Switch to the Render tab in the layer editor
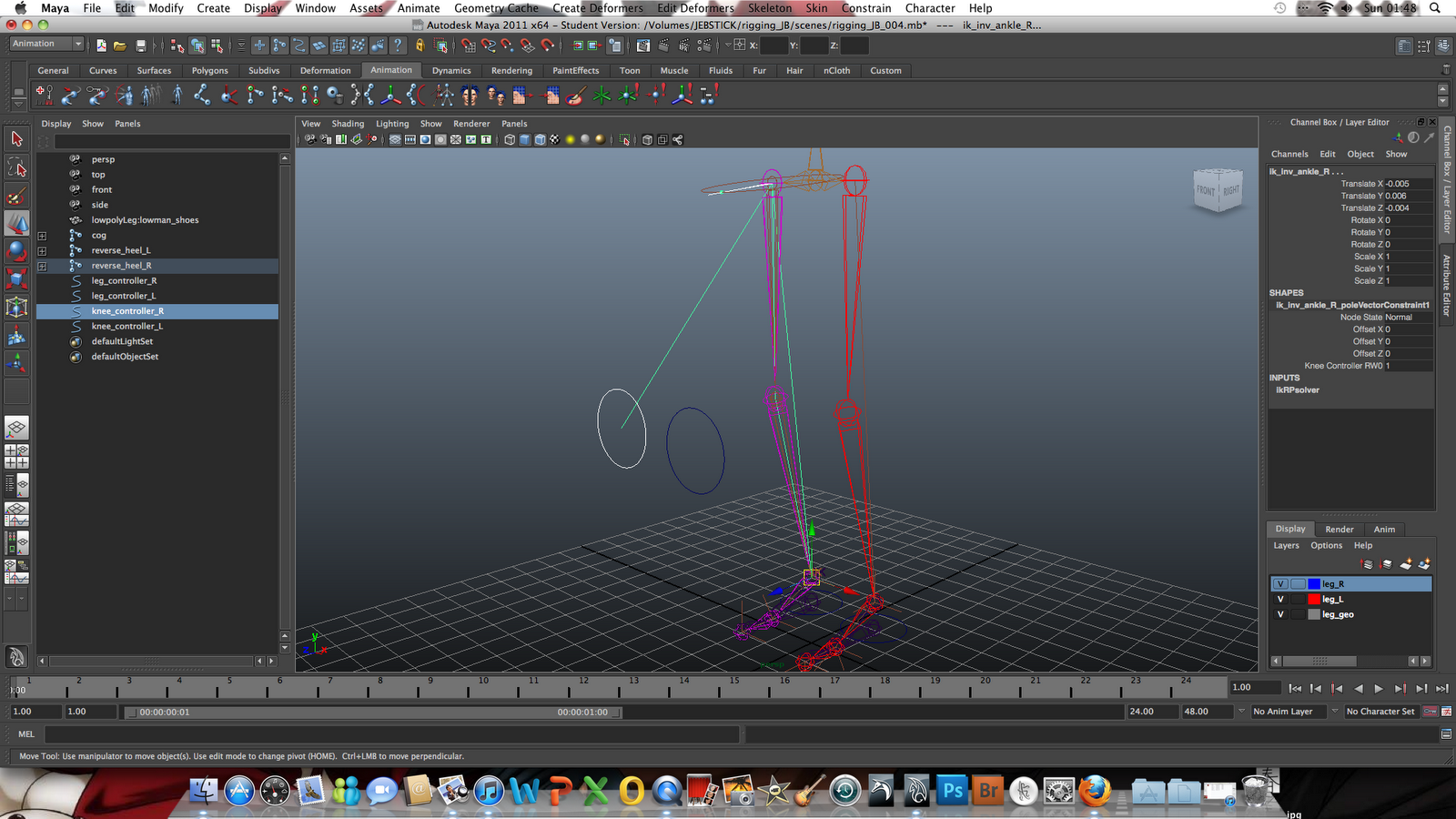1456x819 pixels. pyautogui.click(x=1339, y=529)
